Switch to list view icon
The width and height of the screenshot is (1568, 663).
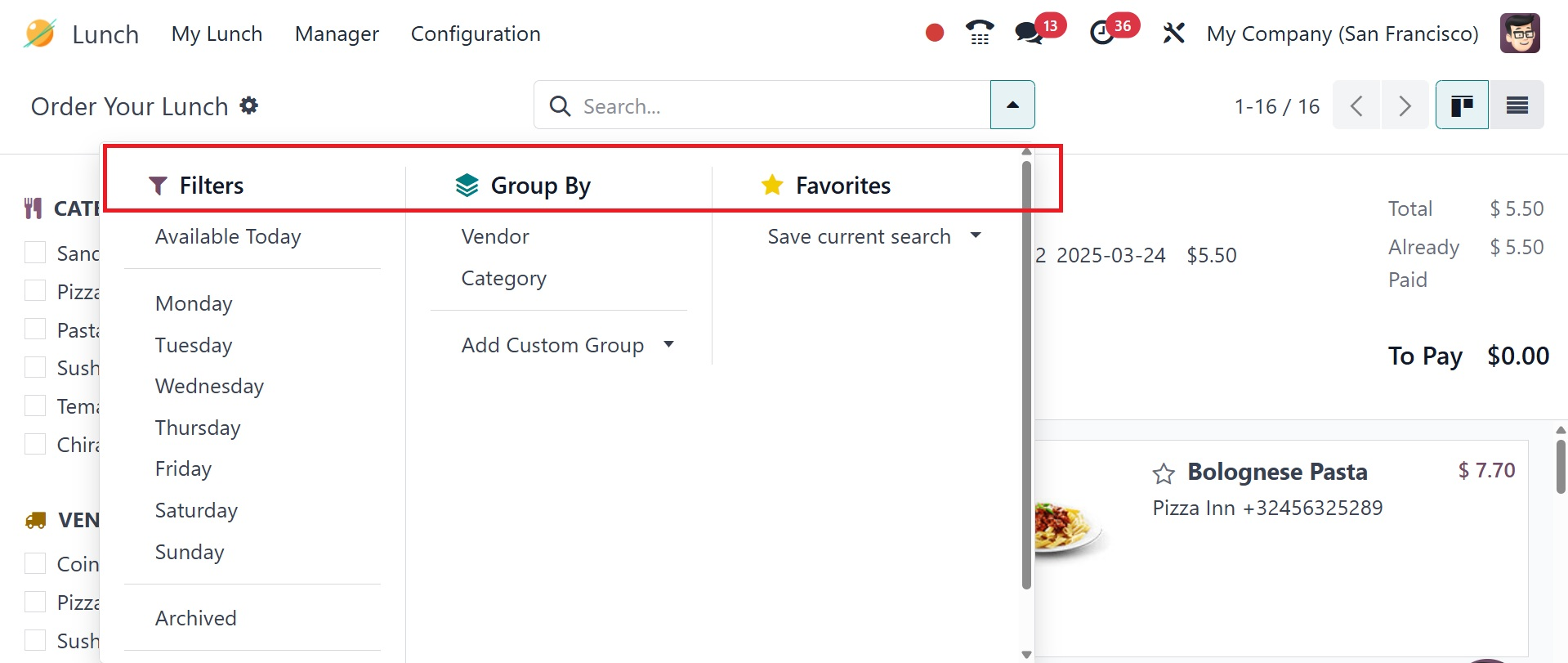[1517, 105]
